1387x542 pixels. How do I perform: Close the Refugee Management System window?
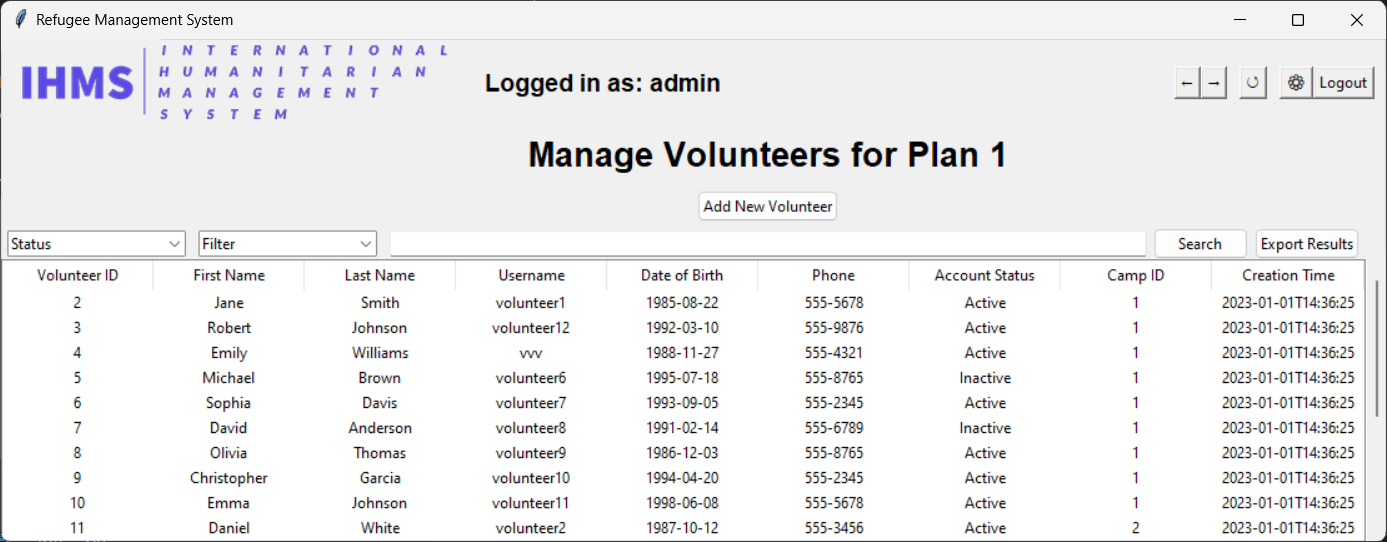(1357, 20)
